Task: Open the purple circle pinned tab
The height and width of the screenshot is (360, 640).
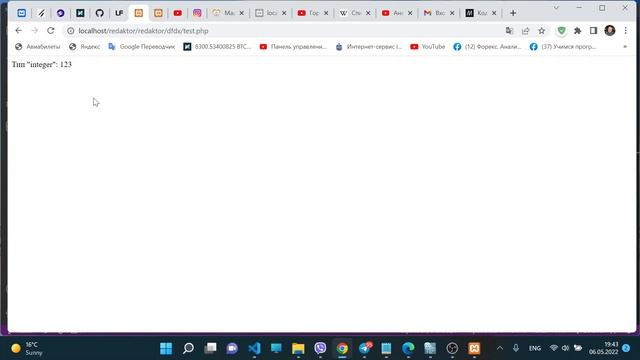Action: (60, 13)
